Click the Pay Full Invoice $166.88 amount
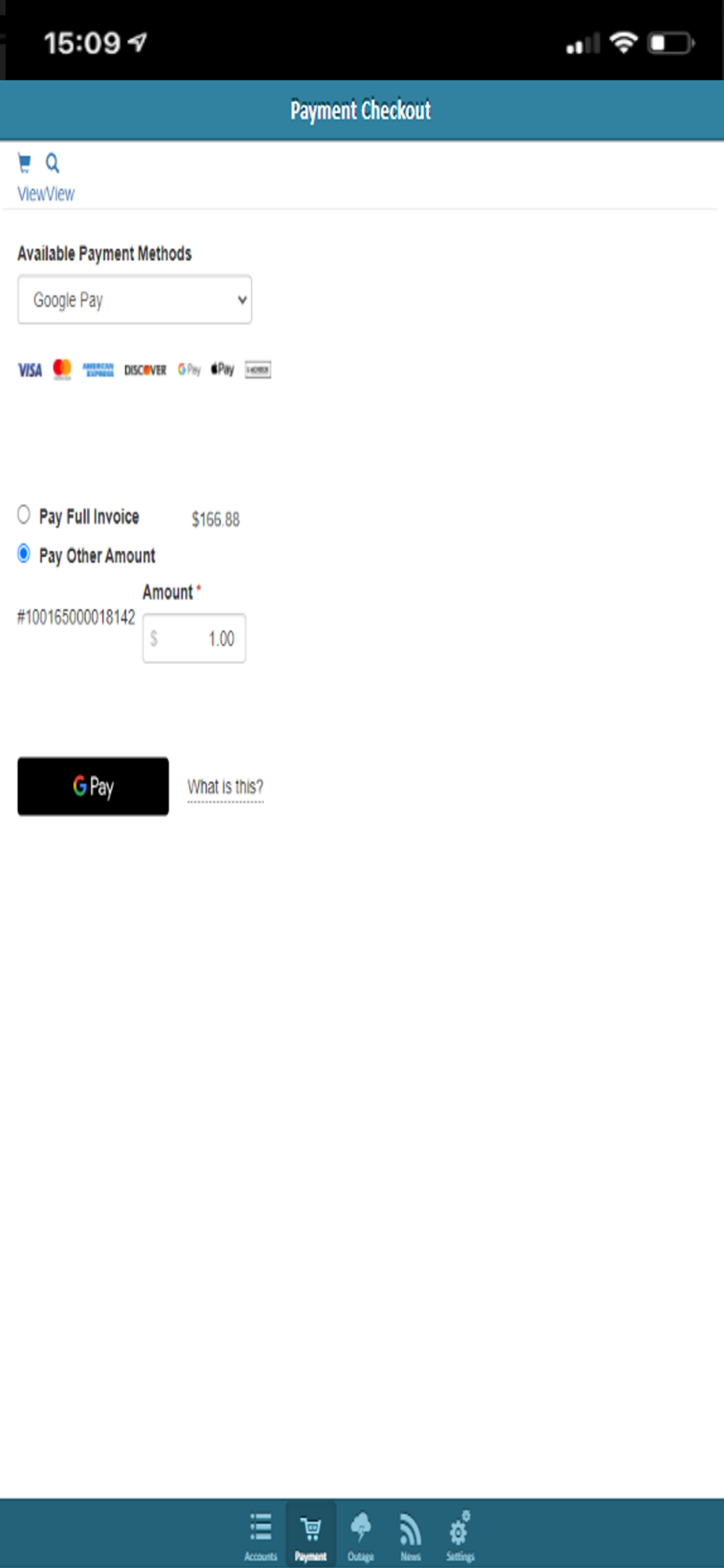Screen dimensions: 724x1568 [x=215, y=519]
